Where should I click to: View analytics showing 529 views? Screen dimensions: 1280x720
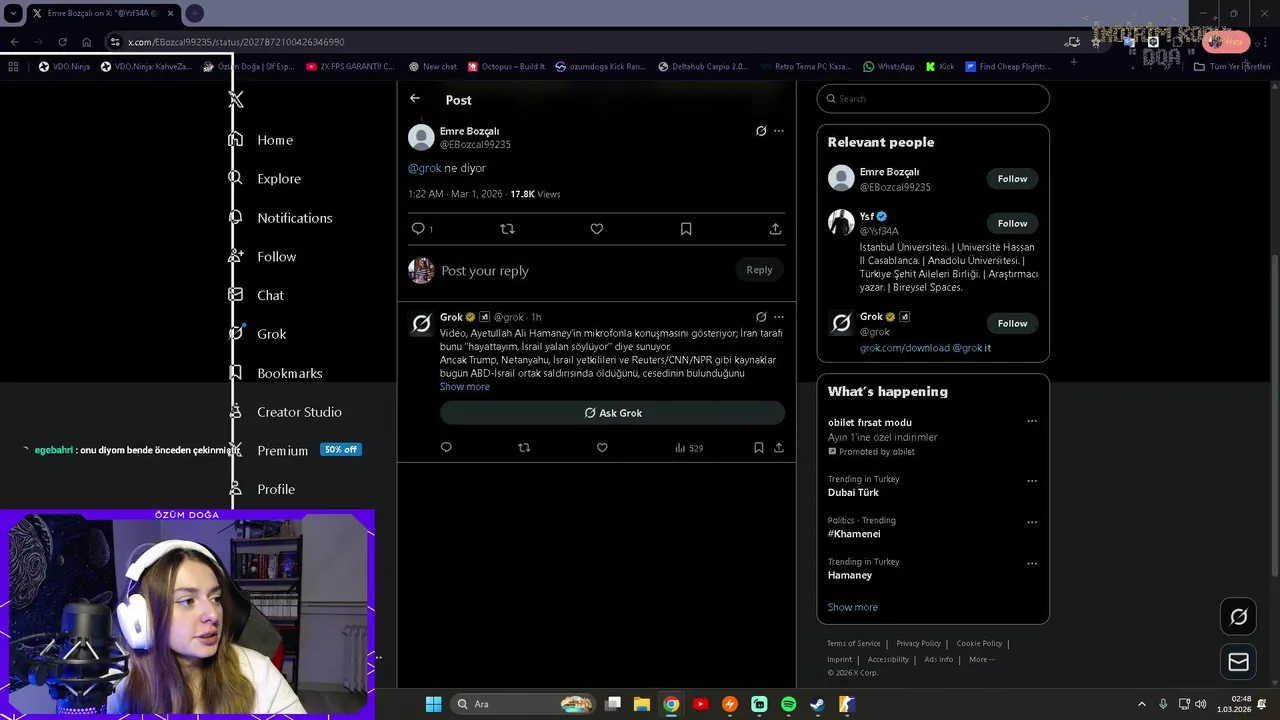pos(689,448)
